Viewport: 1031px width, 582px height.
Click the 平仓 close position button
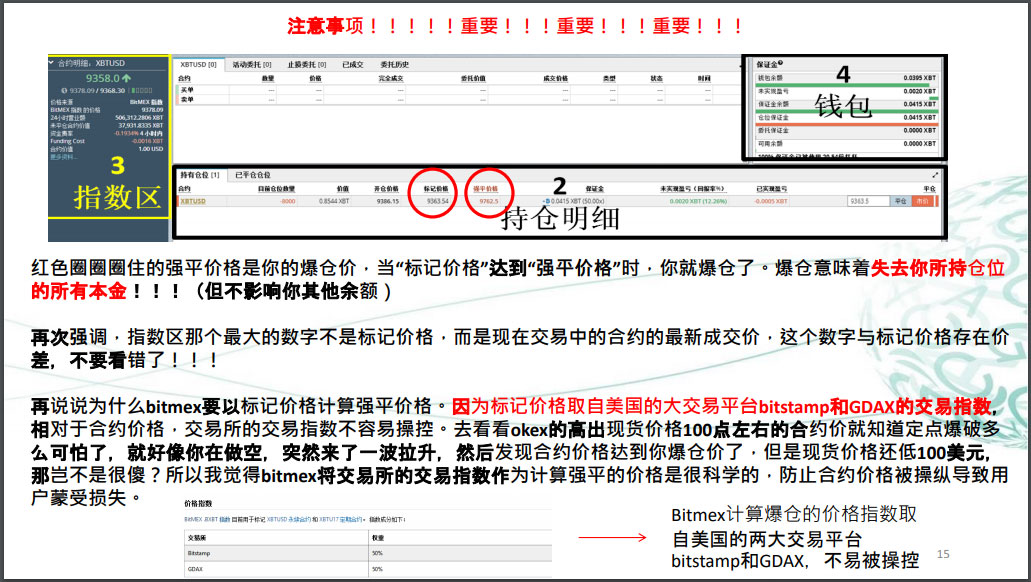[900, 201]
